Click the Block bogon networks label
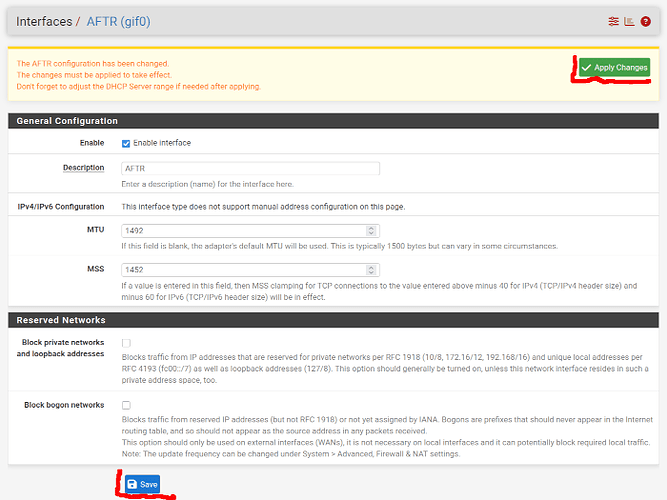Screen dimensions: 667x500 click(x=64, y=405)
